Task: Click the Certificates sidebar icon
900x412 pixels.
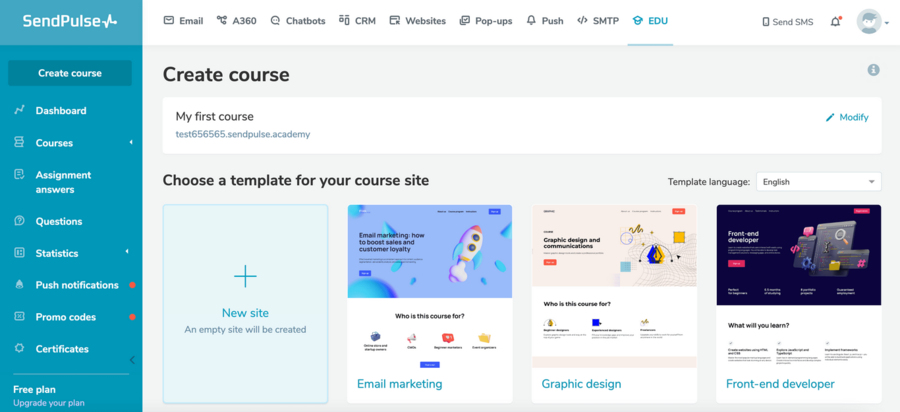Action: click(x=19, y=349)
